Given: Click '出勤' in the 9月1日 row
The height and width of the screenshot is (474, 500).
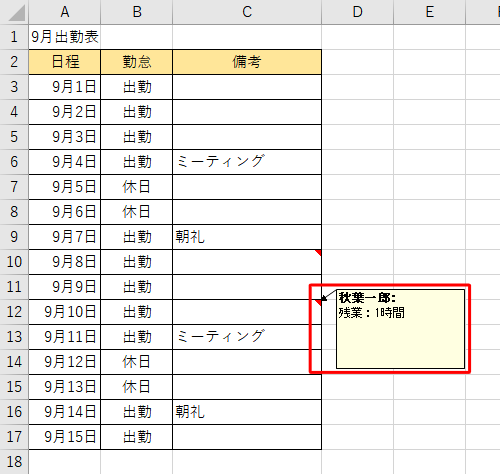Looking at the screenshot, I should pyautogui.click(x=137, y=87).
